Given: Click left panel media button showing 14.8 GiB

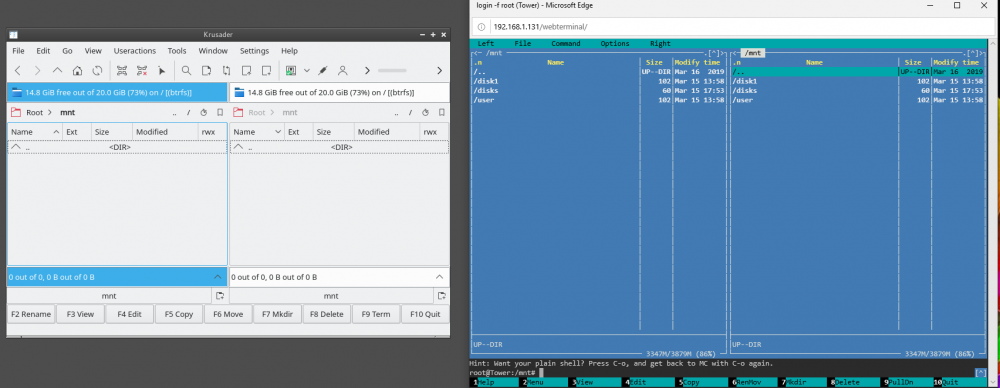Looking at the screenshot, I should pos(117,93).
